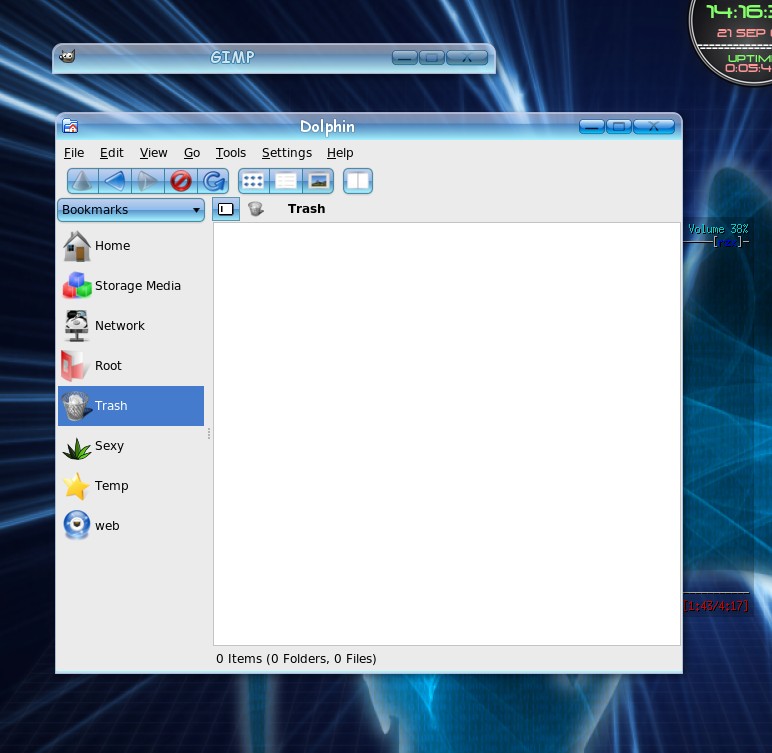This screenshot has width=772, height=753.
Task: Open the Sexy bookmark
Action: (x=131, y=446)
